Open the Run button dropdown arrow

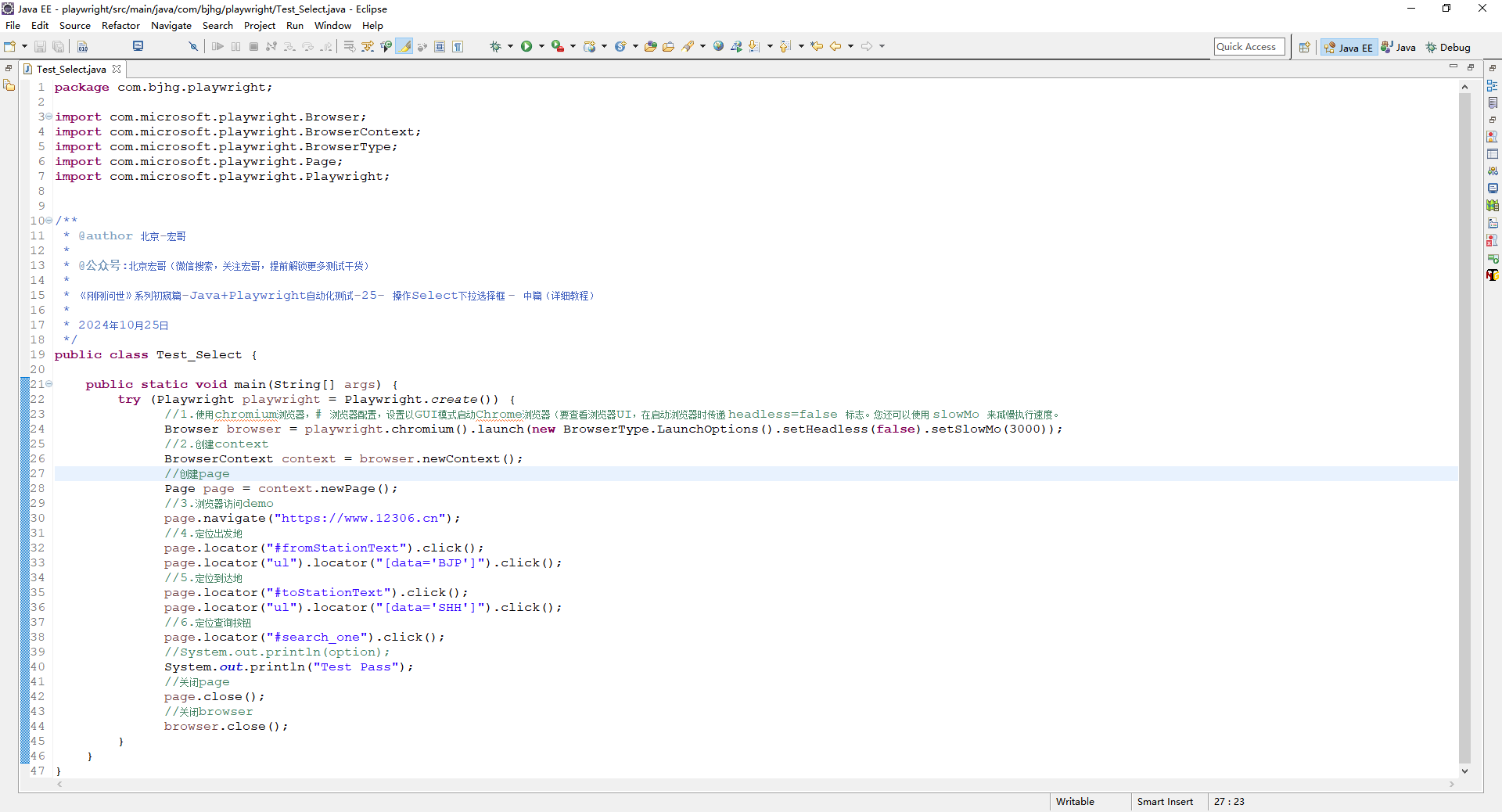pyautogui.click(x=541, y=47)
